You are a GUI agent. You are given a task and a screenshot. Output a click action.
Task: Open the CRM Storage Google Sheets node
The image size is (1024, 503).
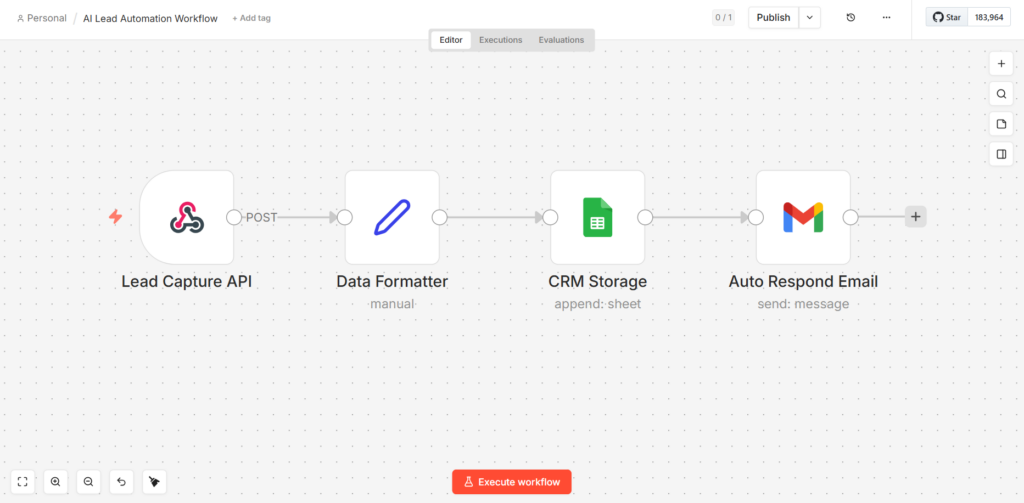598,218
